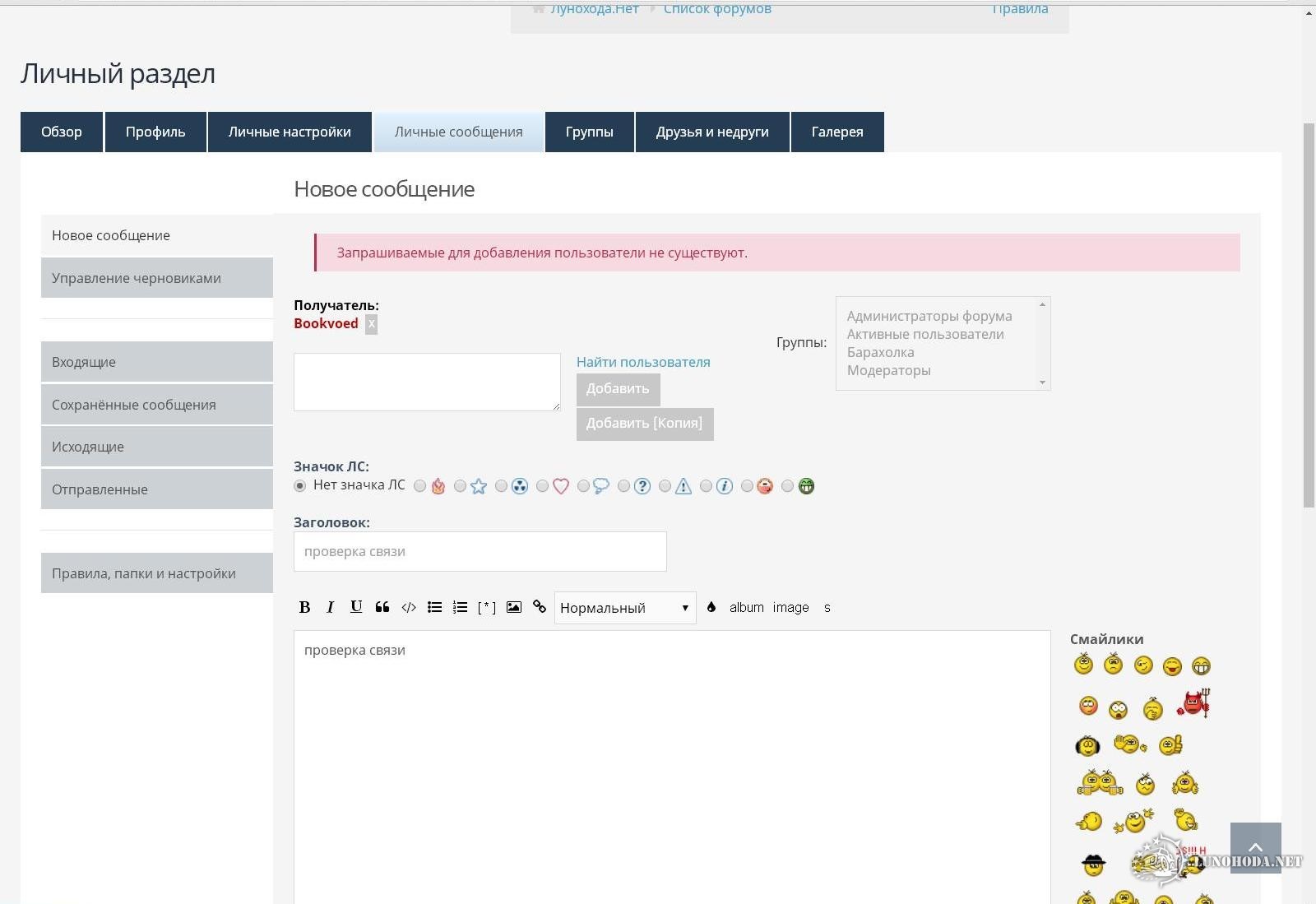Toggle bold formatting in the editor toolbar
The image size is (1316, 904).
point(304,607)
